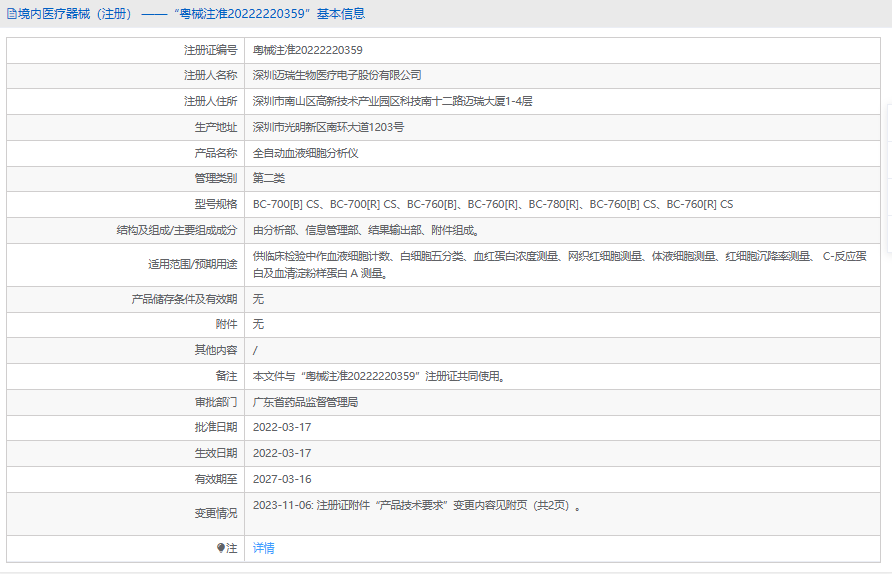892x574 pixels.
Task: Click the 生效日期 row label
Action: [x=216, y=453]
